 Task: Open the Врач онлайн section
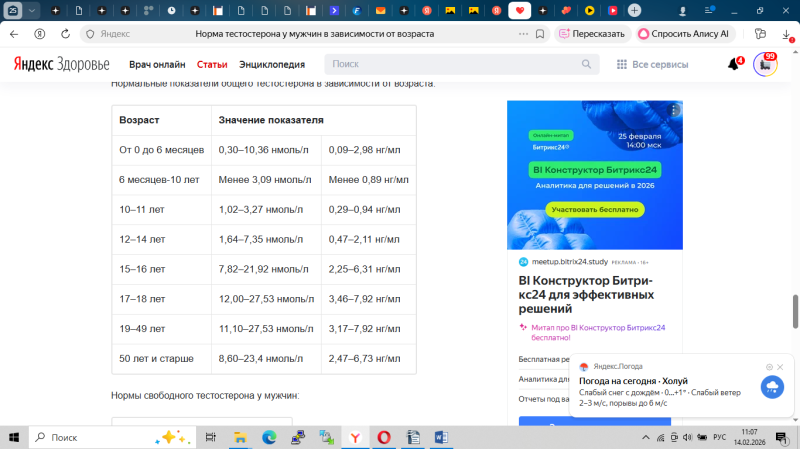(x=157, y=64)
